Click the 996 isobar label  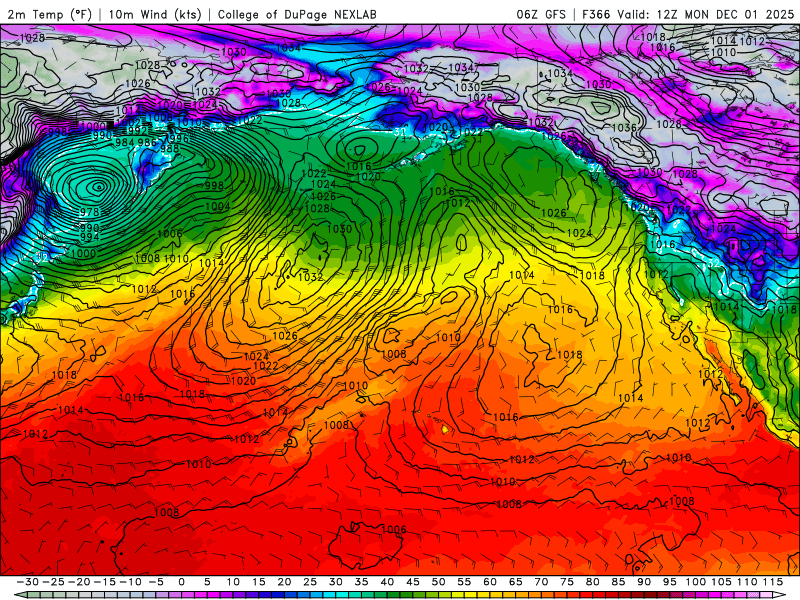coord(179,138)
